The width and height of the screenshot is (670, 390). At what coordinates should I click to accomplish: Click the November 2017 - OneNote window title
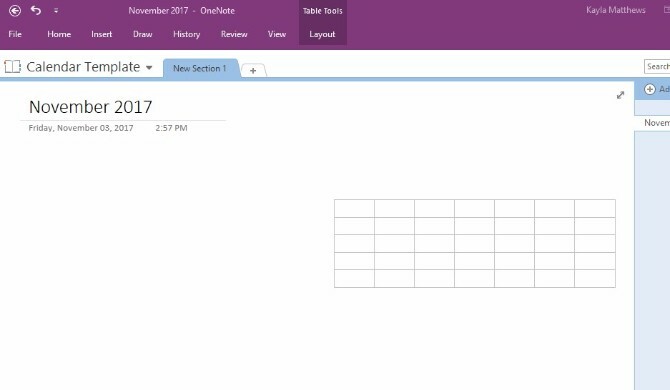tap(182, 11)
